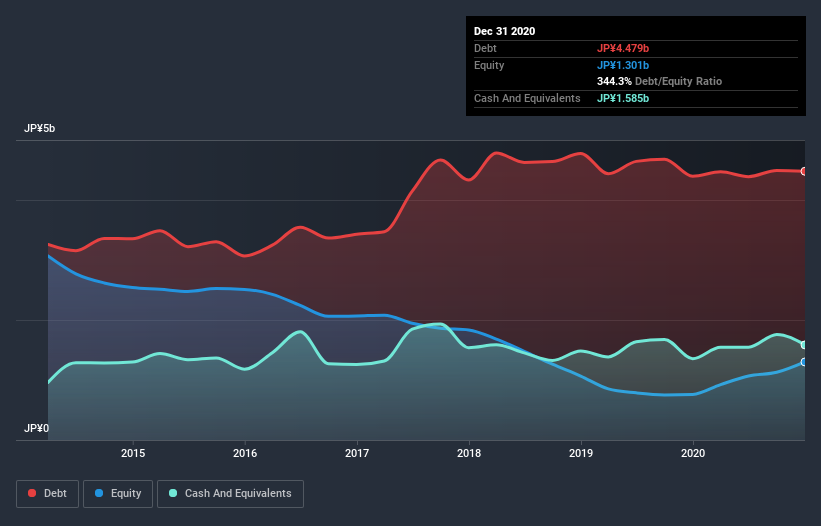Toggle Cash And Equivalents legend button

(x=230, y=494)
